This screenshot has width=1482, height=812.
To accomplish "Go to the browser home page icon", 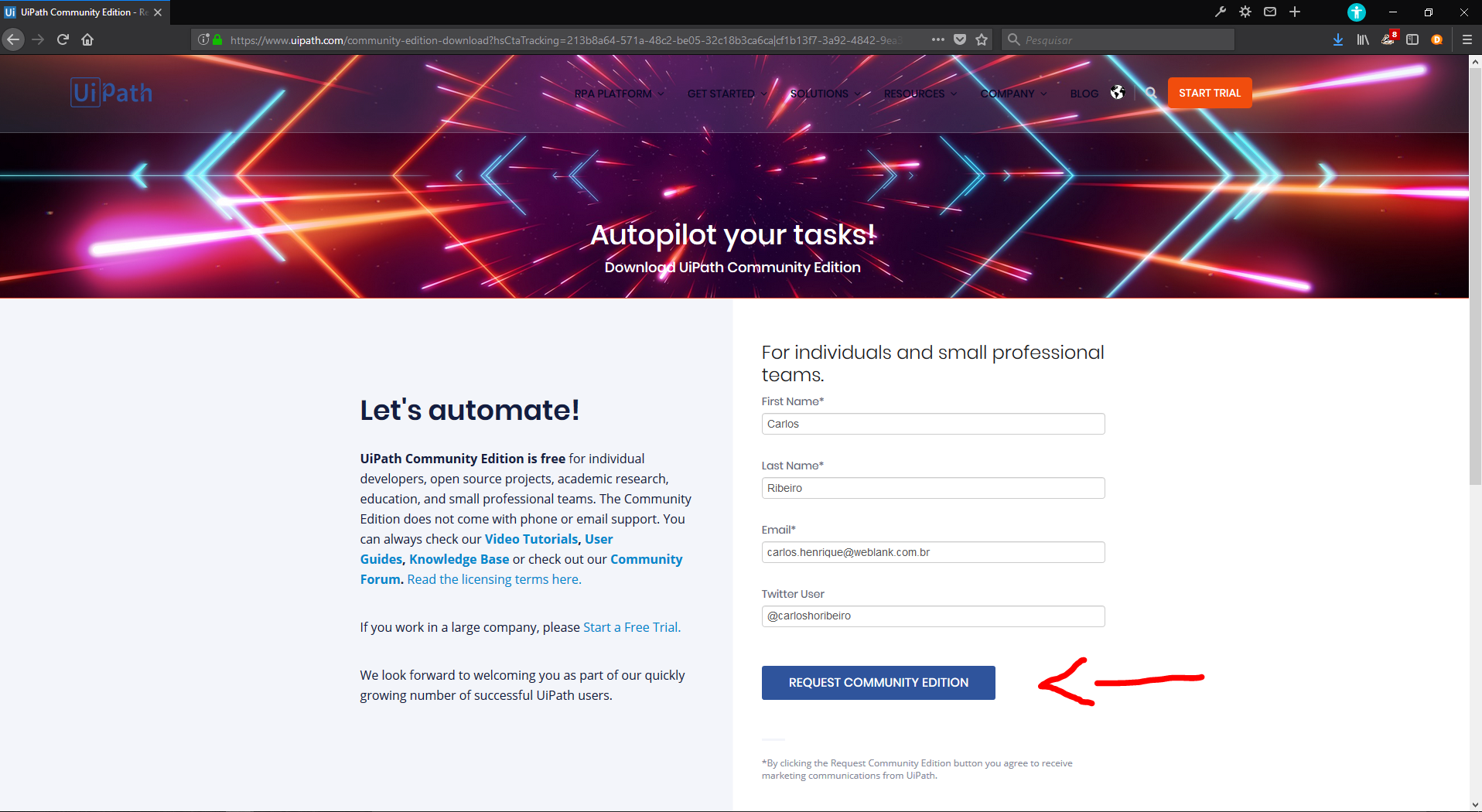I will pos(87,39).
